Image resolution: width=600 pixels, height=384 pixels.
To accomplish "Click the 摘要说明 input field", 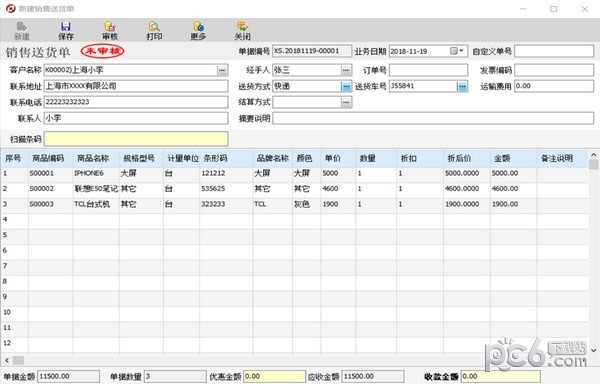I will click(x=433, y=118).
